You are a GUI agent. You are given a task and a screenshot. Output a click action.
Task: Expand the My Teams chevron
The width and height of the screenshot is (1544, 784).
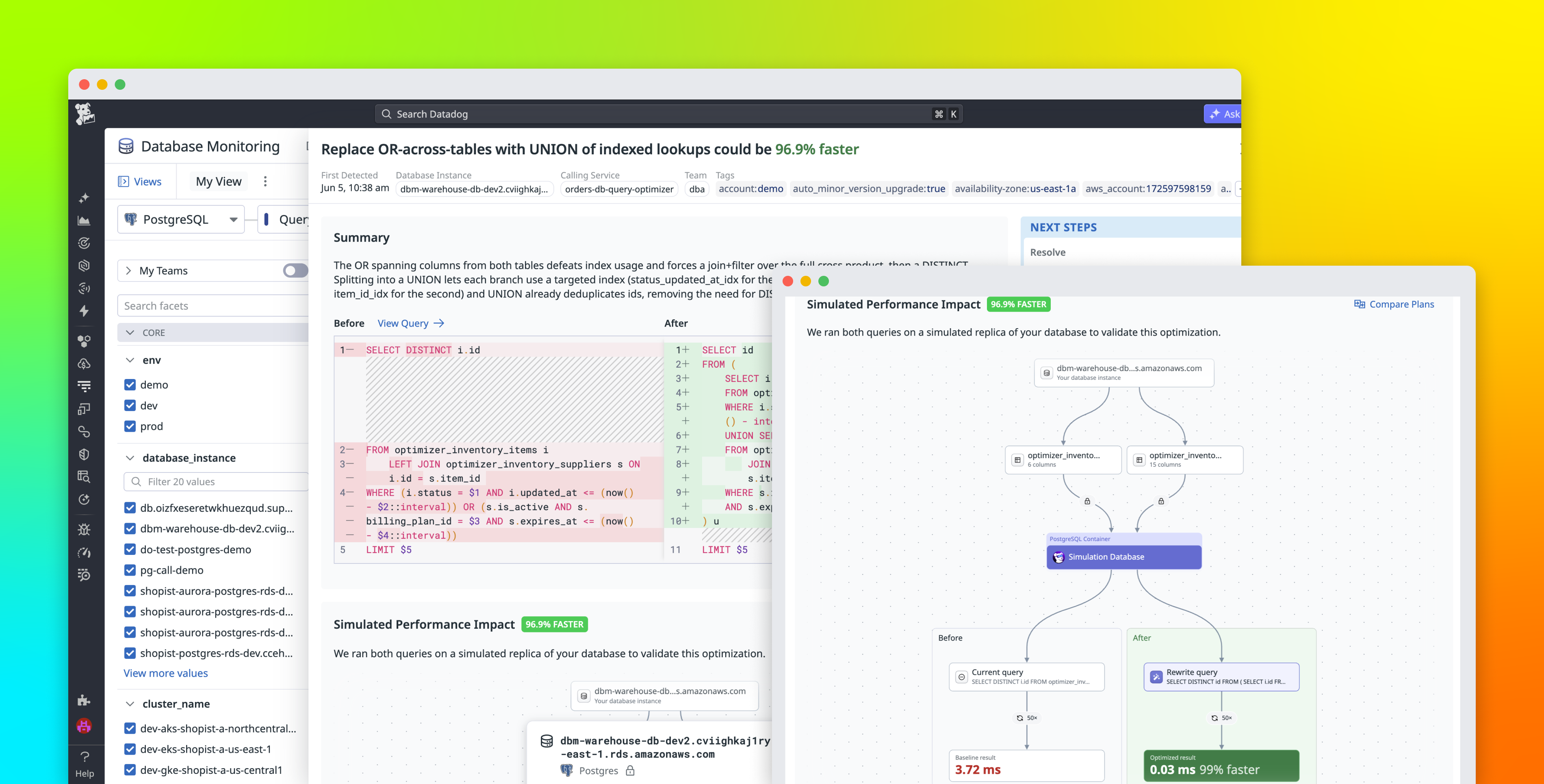[128, 271]
